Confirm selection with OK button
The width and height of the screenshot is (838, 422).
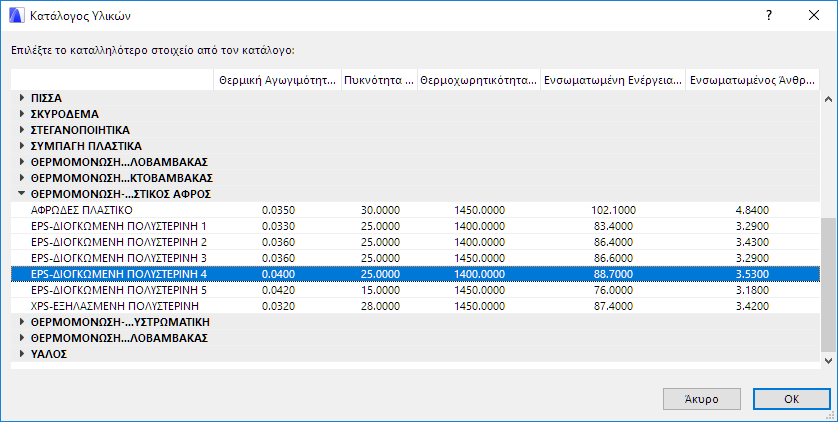pos(791,398)
